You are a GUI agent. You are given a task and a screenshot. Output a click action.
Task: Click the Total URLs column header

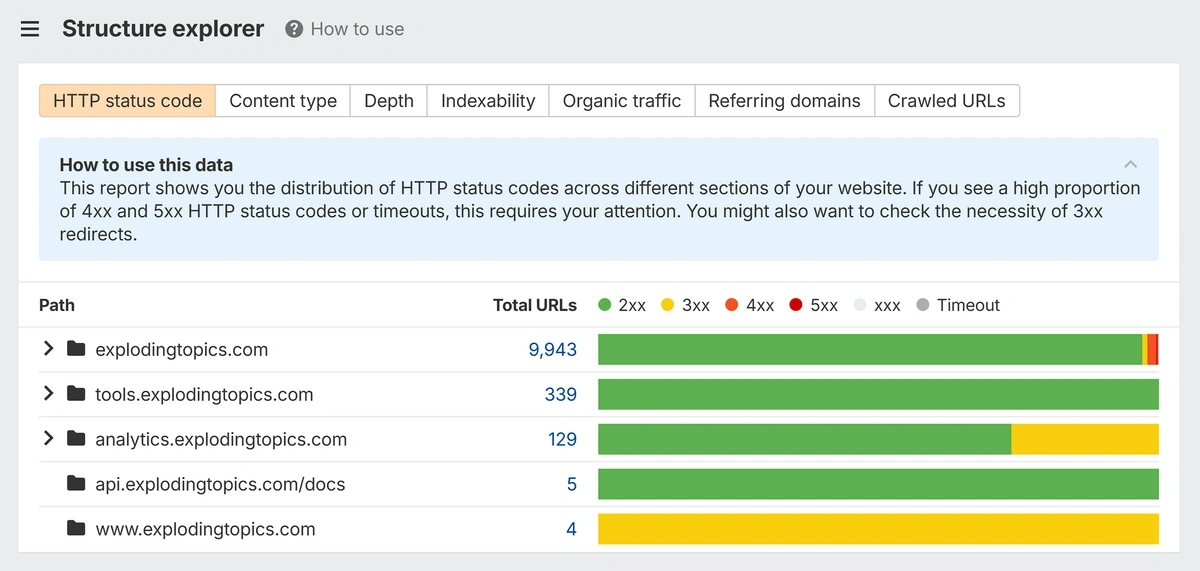pos(535,305)
